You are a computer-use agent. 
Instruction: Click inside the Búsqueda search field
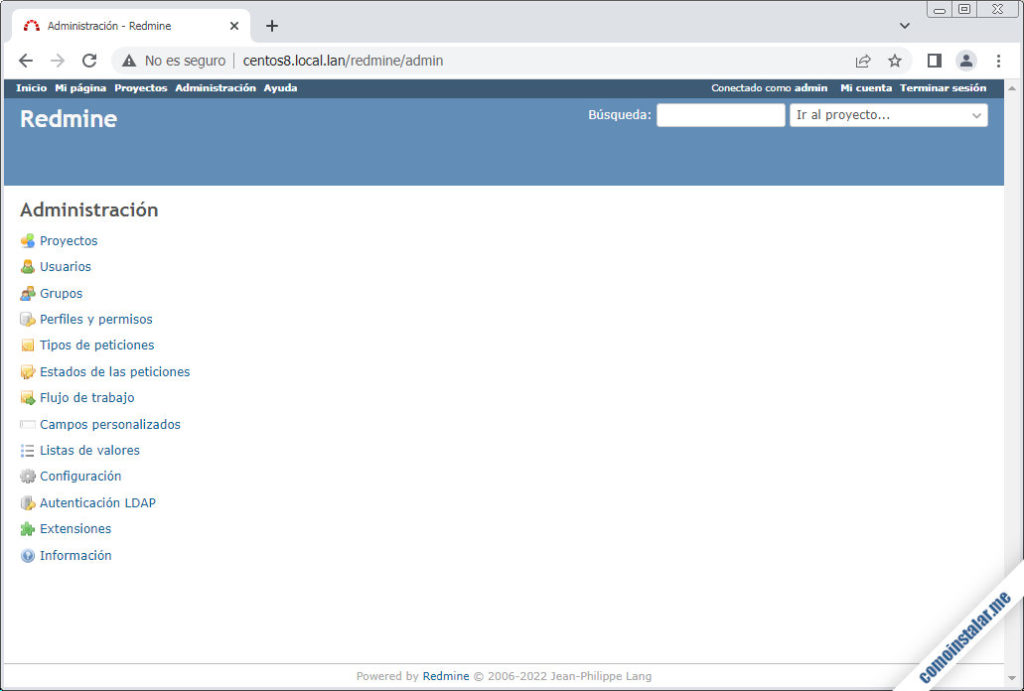coord(720,115)
